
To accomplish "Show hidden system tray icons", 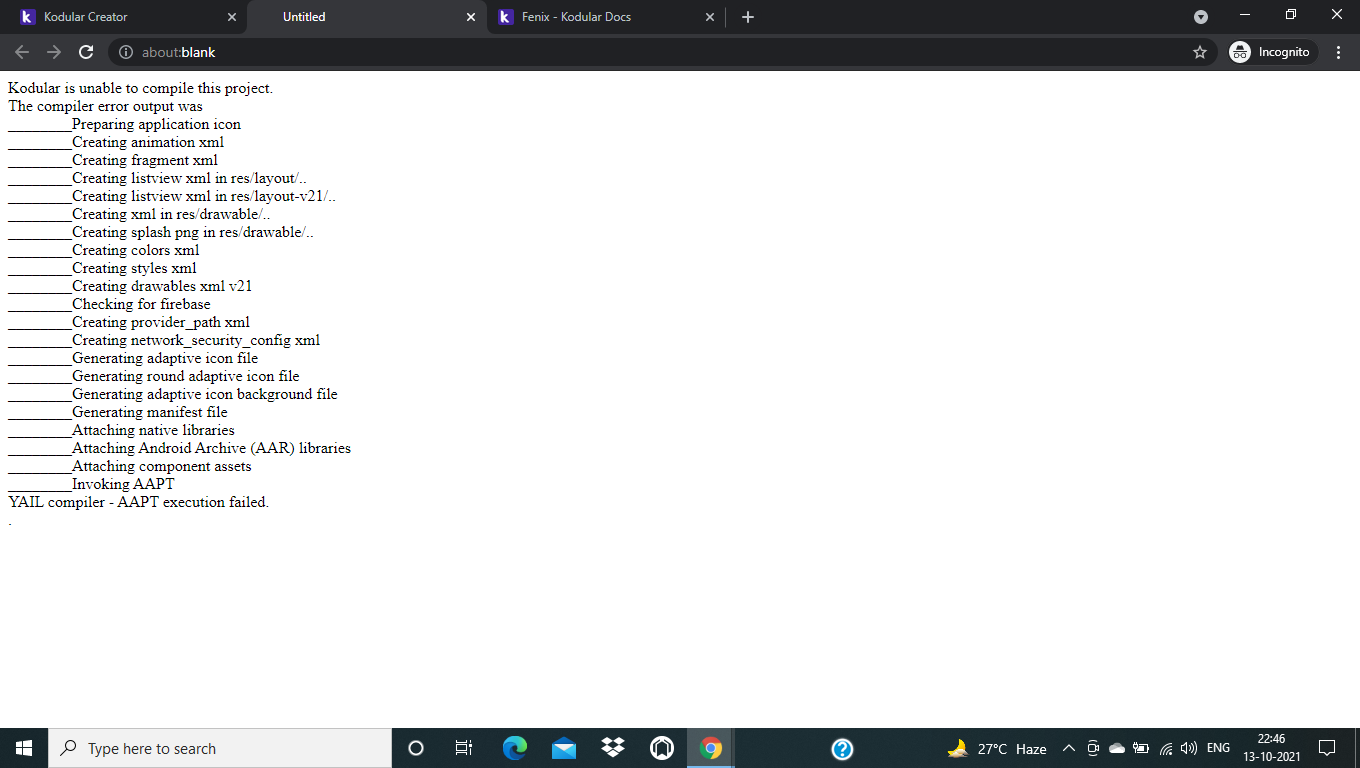I will (x=1068, y=748).
